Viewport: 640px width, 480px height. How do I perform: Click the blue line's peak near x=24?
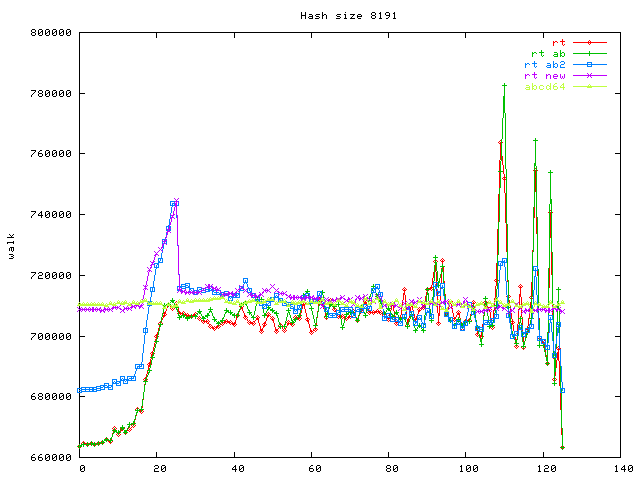pyautogui.click(x=174, y=203)
